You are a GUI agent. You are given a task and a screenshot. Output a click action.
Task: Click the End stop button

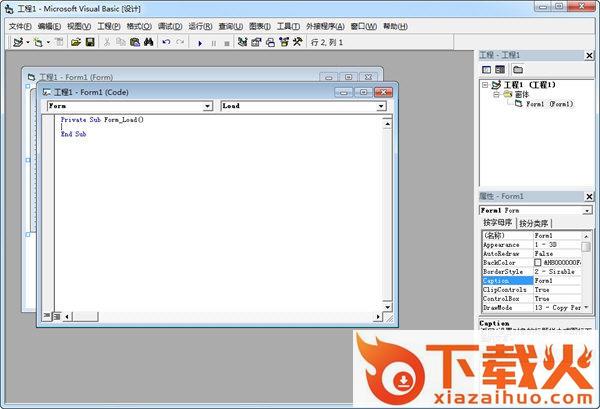(x=227, y=43)
